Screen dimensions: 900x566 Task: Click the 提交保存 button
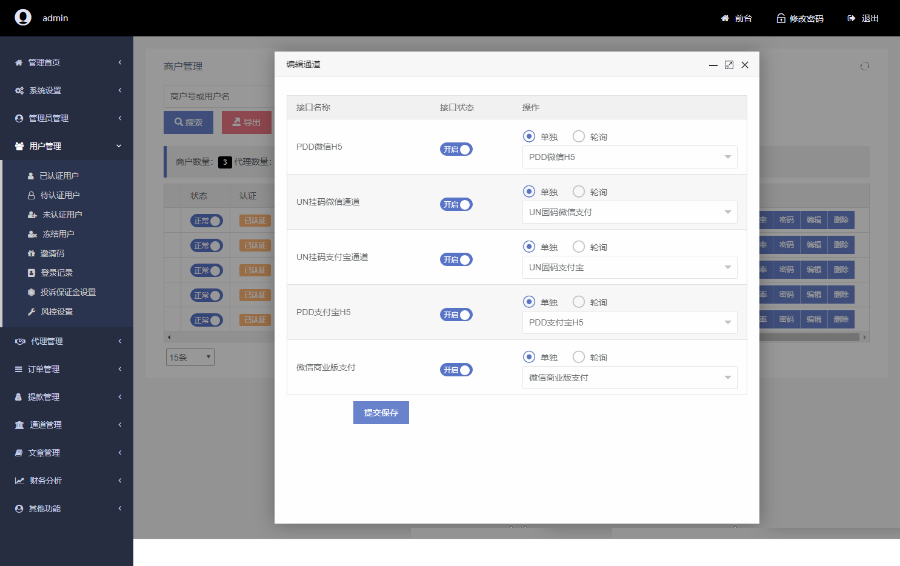[x=381, y=413]
